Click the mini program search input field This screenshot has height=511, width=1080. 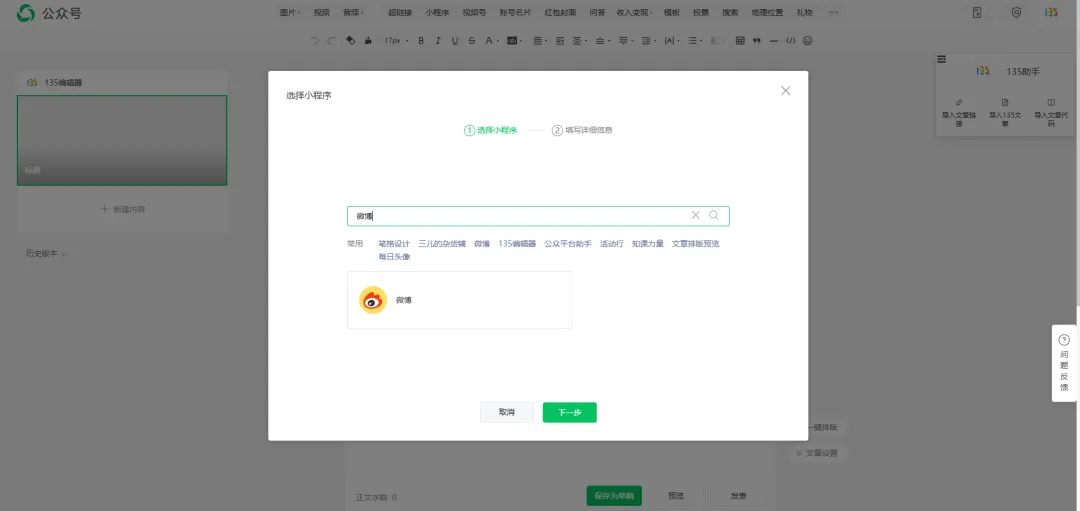pos(538,216)
